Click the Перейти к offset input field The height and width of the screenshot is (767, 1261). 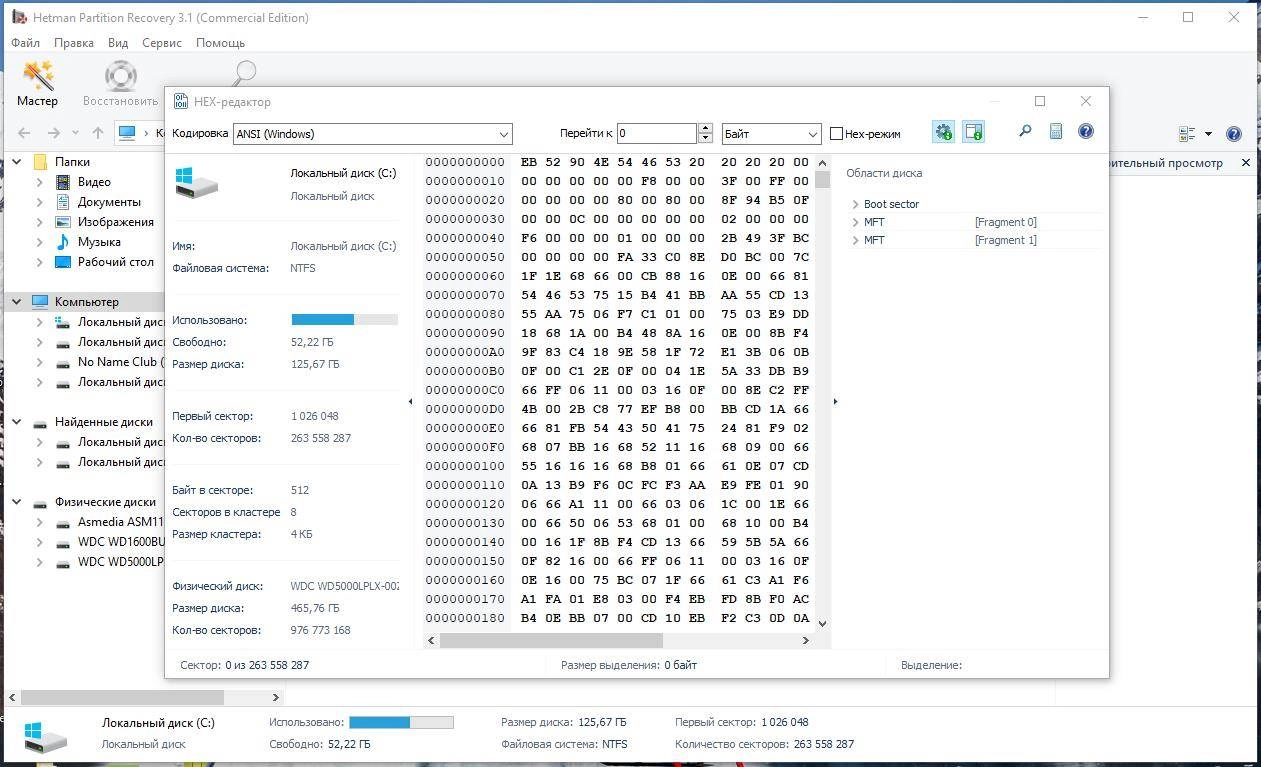point(656,133)
